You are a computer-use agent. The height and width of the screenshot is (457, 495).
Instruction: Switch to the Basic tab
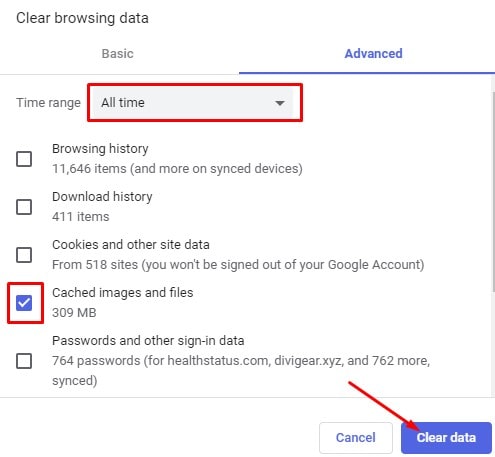[x=117, y=54]
